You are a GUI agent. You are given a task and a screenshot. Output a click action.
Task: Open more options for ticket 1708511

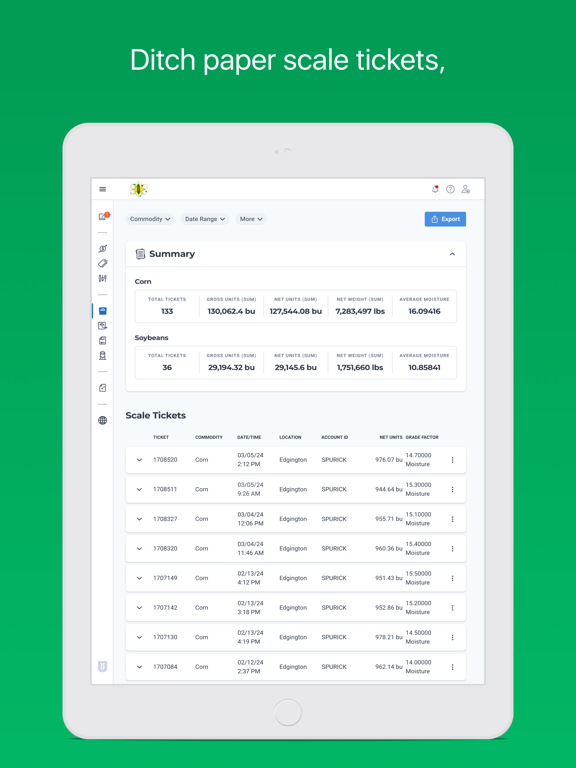(452, 489)
